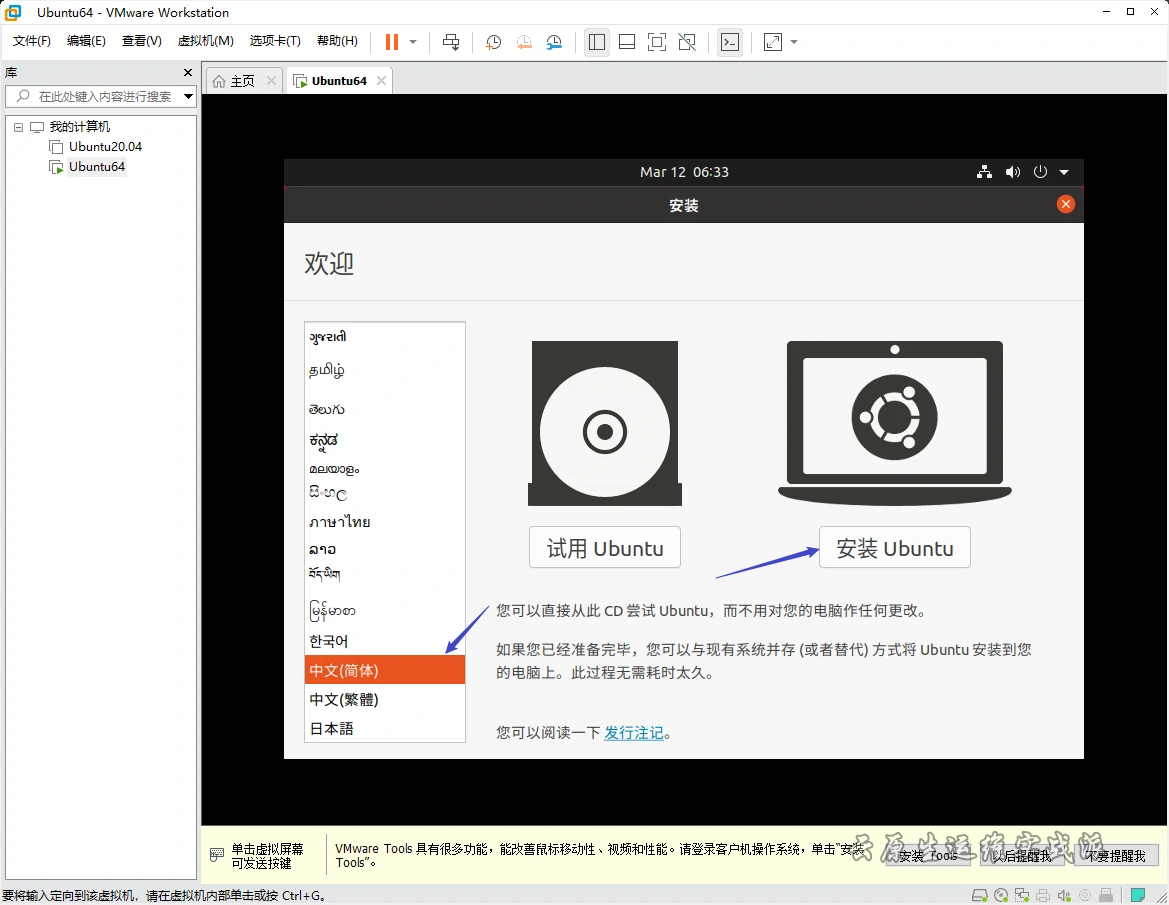Open the stretch display options dropdown

click(794, 42)
